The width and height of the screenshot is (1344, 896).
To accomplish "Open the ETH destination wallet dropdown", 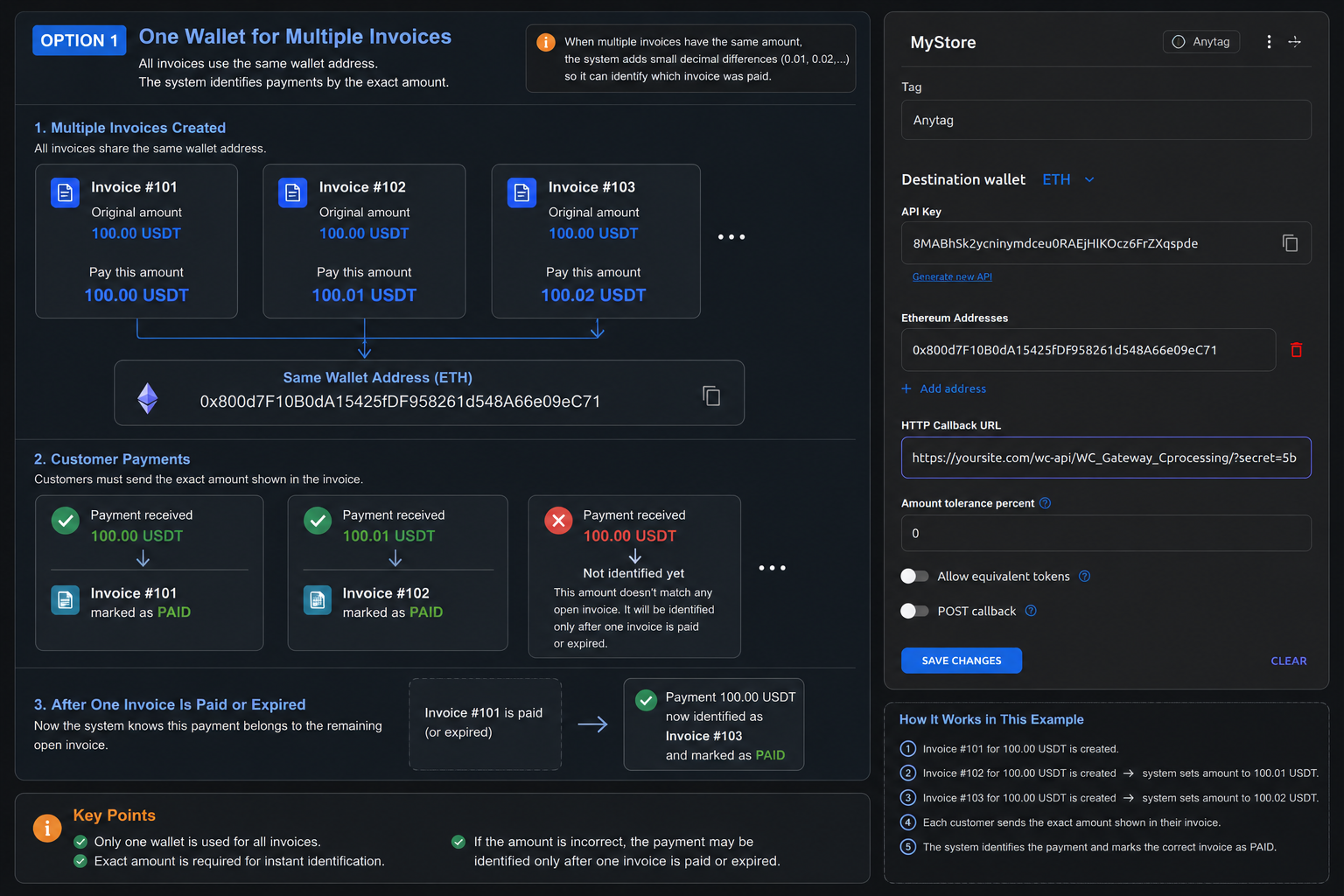I will [x=1068, y=179].
